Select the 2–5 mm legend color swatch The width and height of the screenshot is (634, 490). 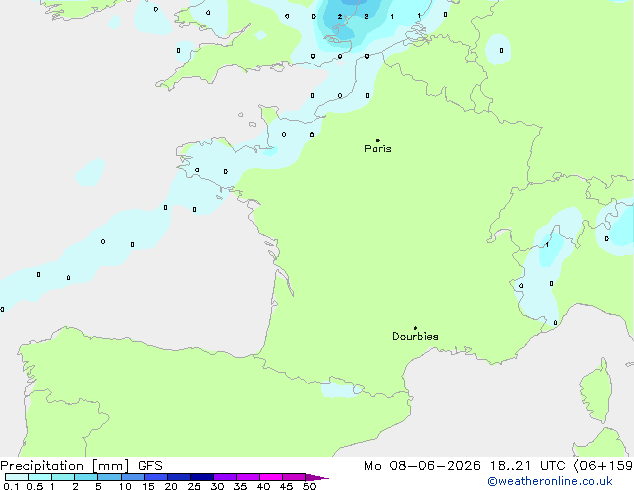coord(86,477)
